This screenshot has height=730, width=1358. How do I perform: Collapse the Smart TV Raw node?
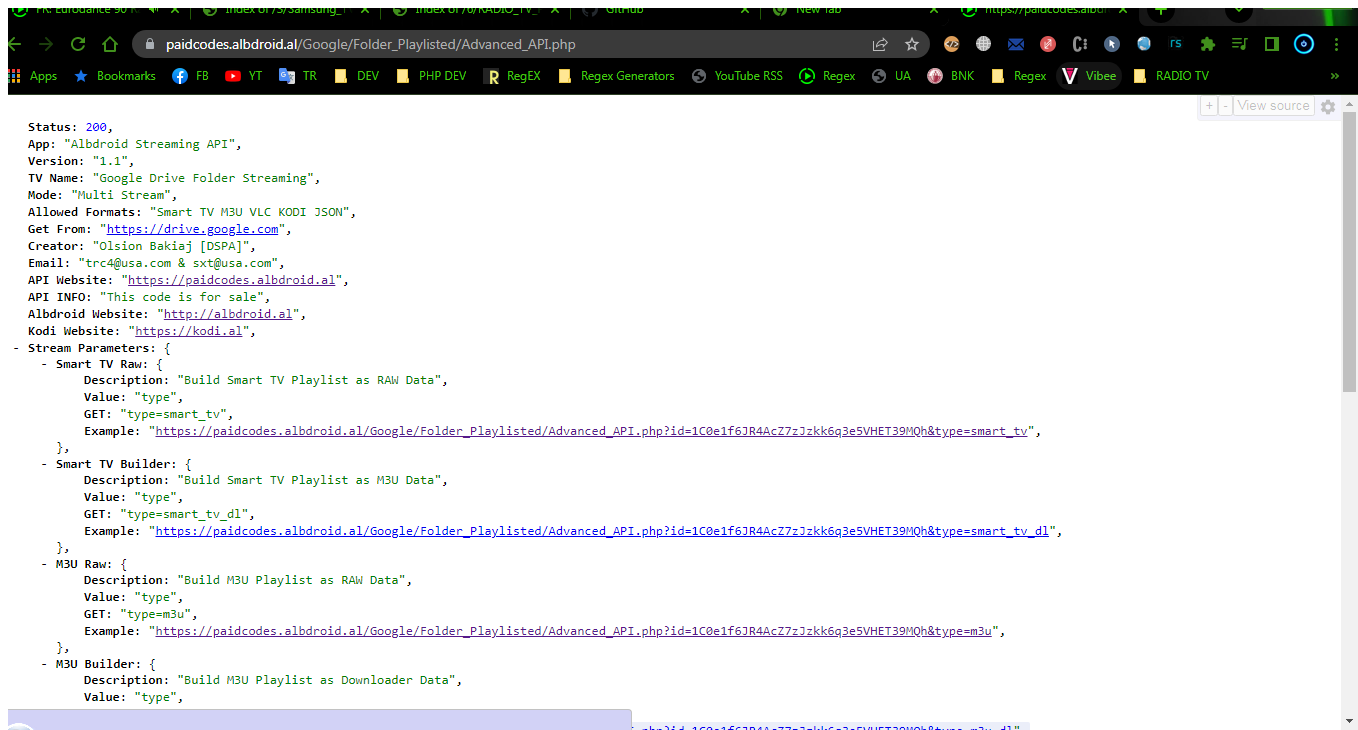45,364
